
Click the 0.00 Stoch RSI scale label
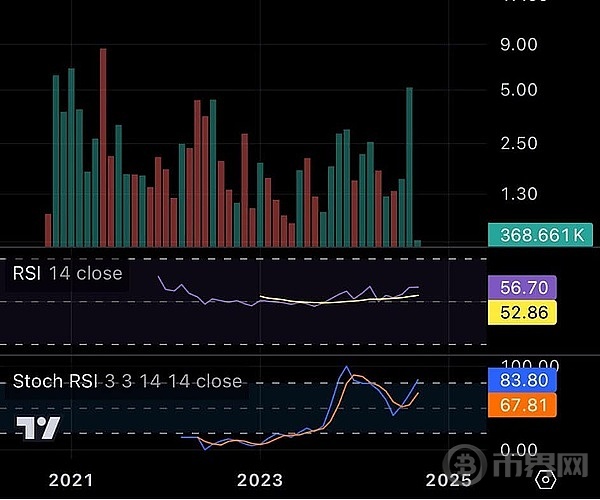[519, 451]
